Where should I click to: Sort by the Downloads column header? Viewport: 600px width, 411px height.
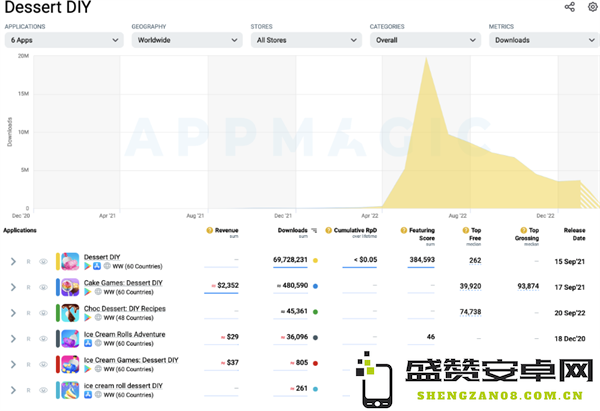click(x=293, y=230)
